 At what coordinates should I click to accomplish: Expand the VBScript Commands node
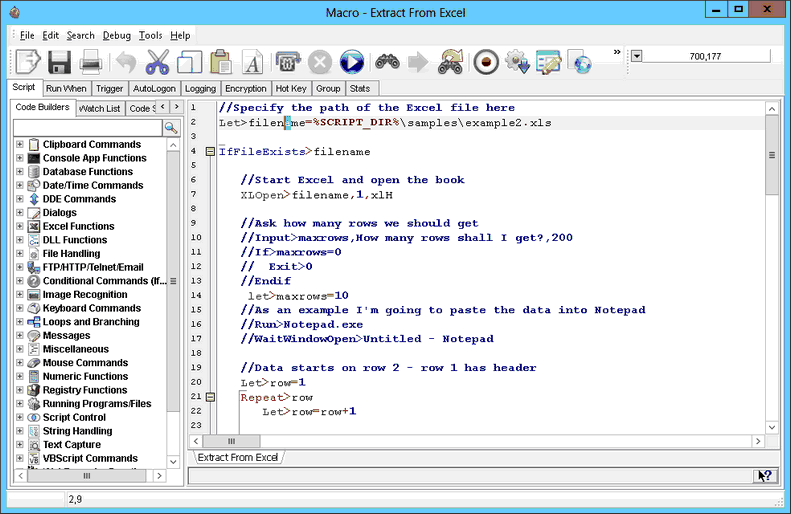(x=20, y=458)
